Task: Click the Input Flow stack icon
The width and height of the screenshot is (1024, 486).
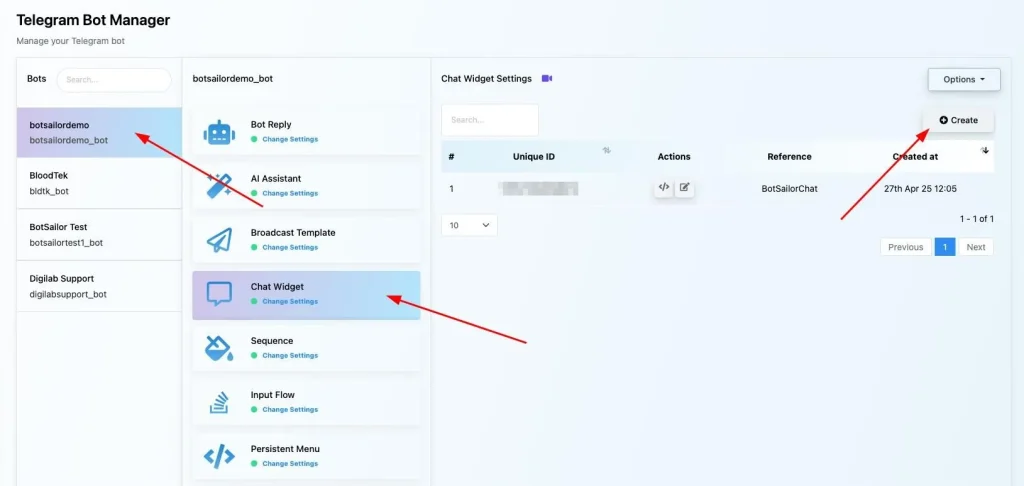Action: (x=219, y=402)
